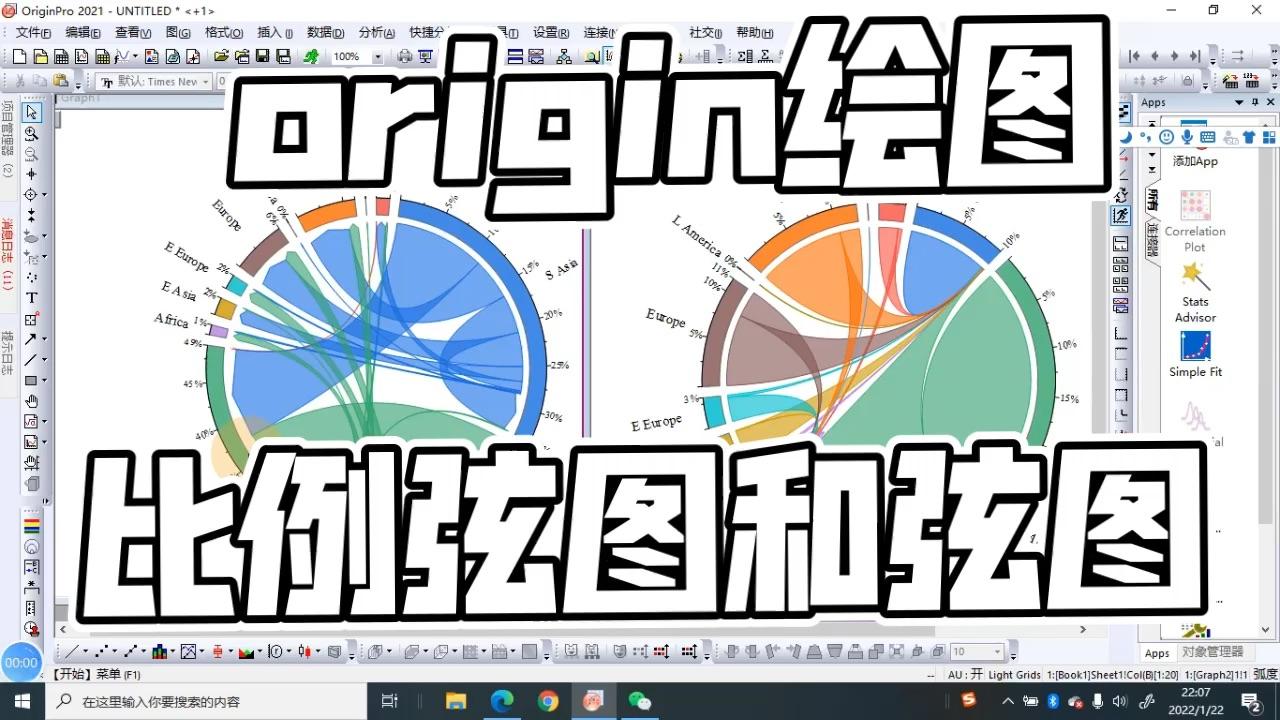The image size is (1280, 720).
Task: Click the Paste clipboard icon
Action: [61, 81]
